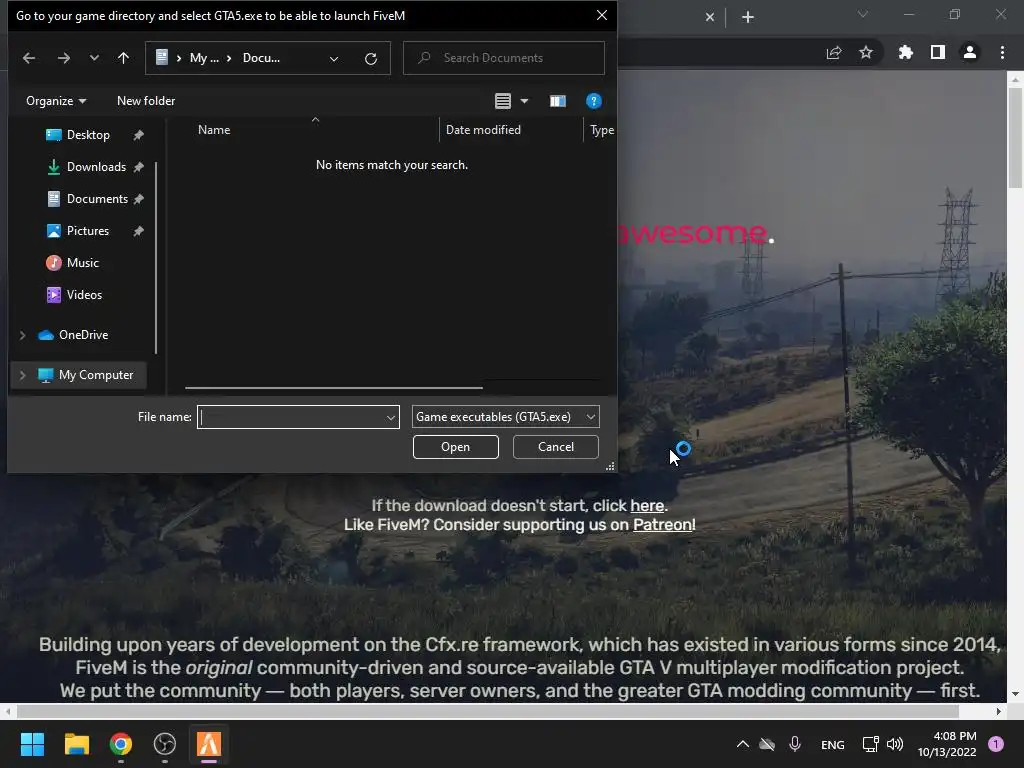Open the Patreon link
This screenshot has height=768, width=1024.
(x=662, y=525)
